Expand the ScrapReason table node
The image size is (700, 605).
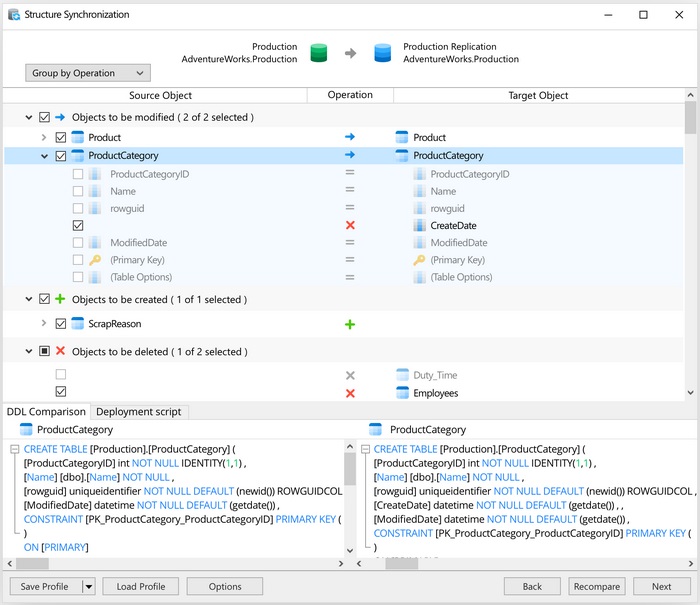click(x=44, y=323)
